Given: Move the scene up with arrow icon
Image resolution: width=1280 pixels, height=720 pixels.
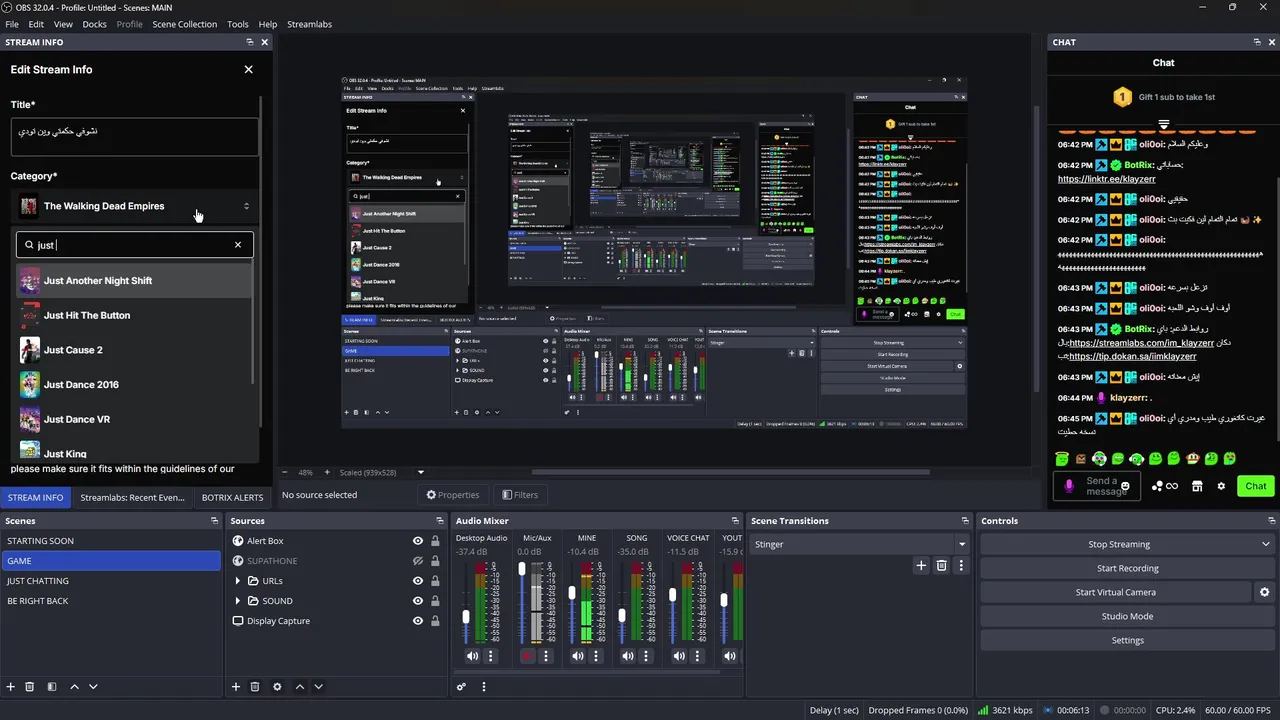Looking at the screenshot, I should 74,687.
